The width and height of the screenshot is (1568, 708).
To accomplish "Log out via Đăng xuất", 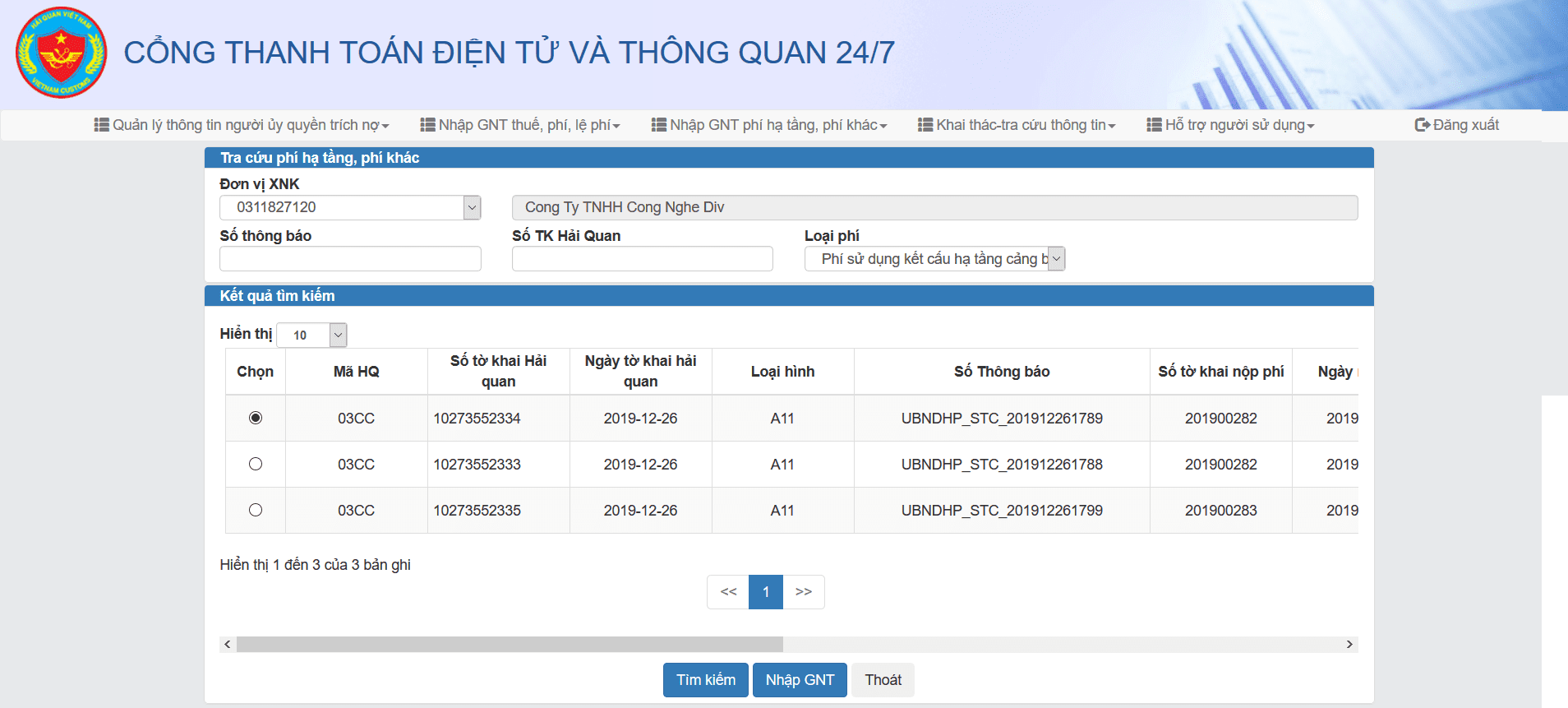I will [1457, 125].
